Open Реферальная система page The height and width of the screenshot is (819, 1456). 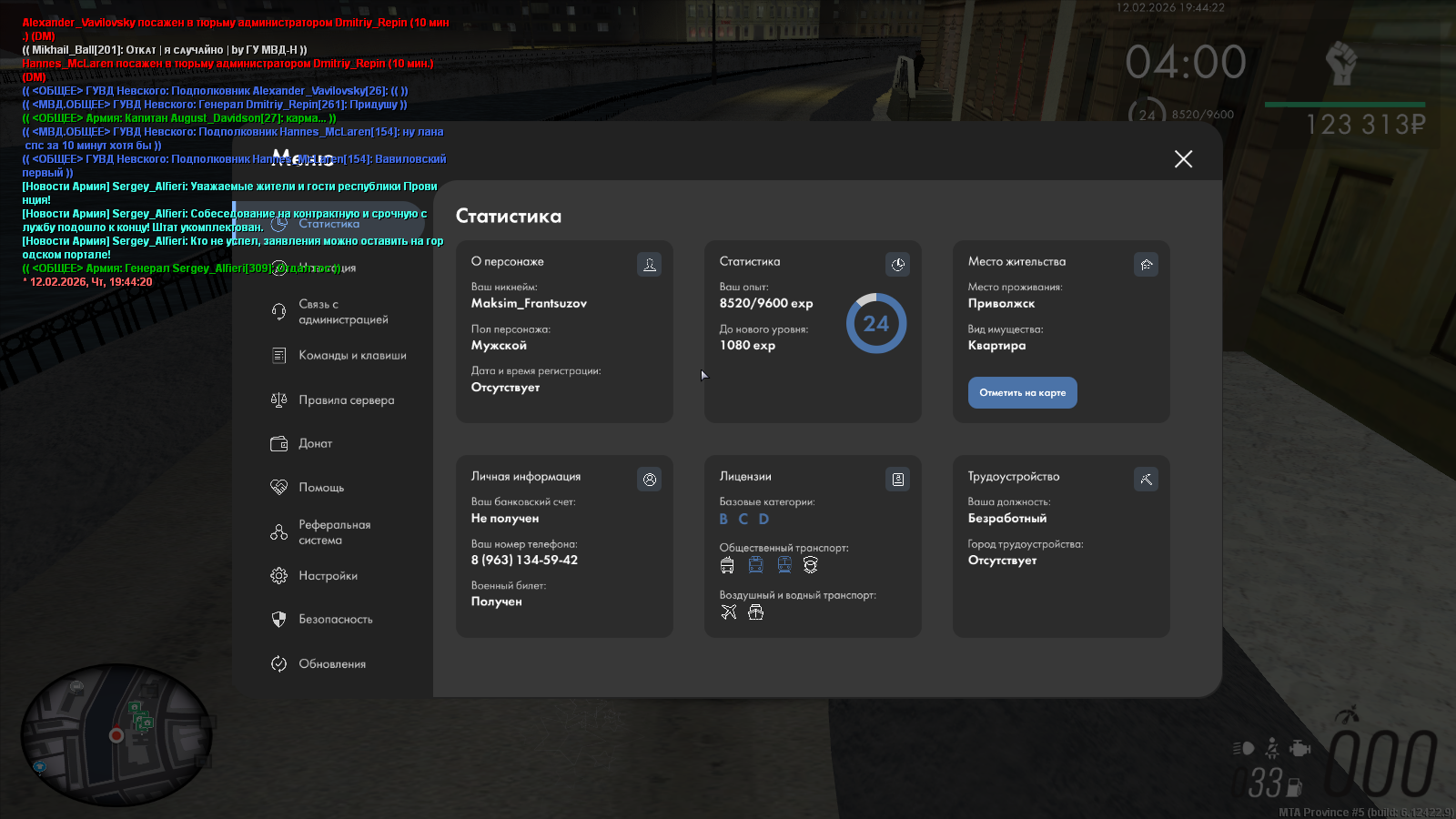point(333,532)
